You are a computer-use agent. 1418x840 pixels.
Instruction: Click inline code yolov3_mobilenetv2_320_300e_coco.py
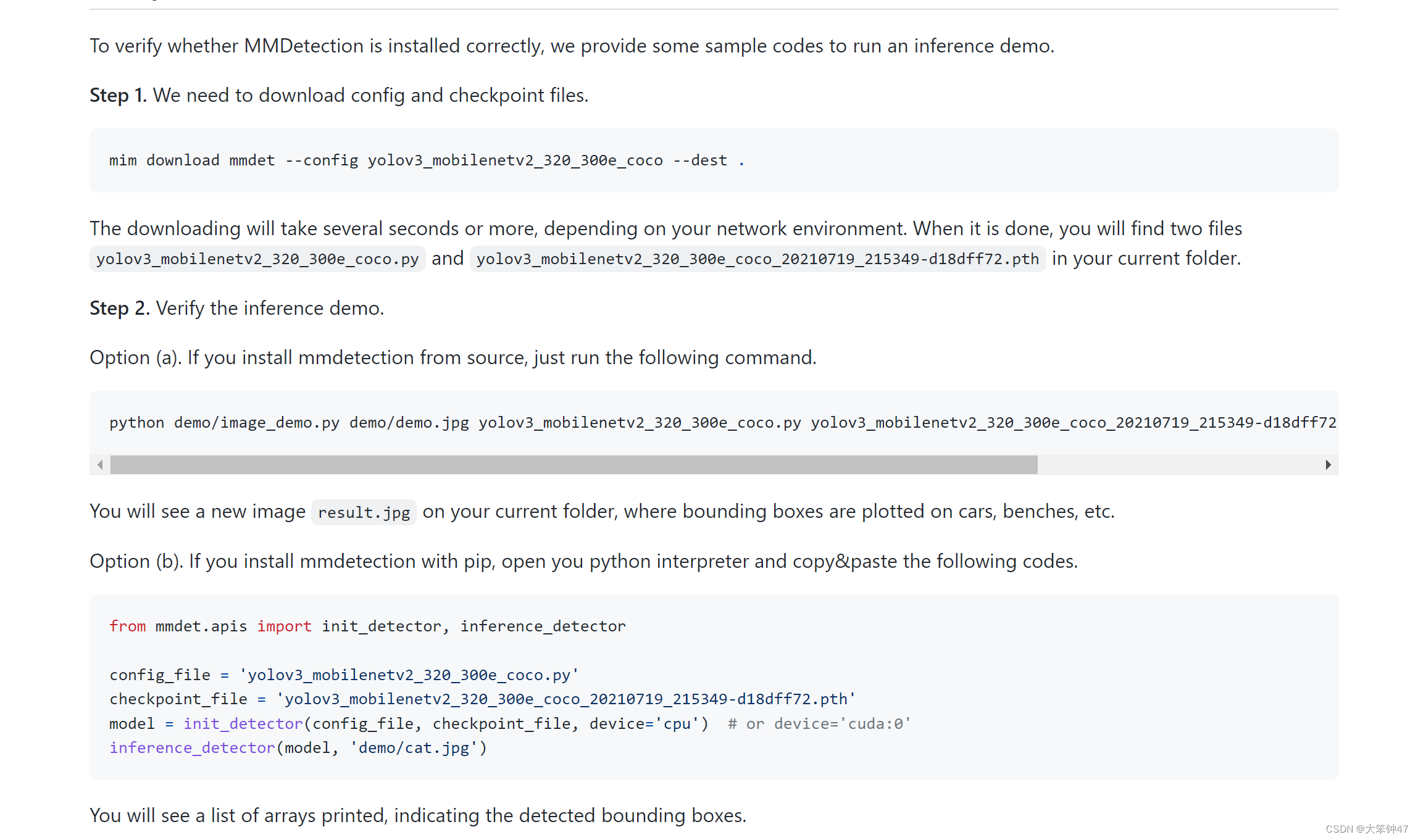tap(257, 259)
